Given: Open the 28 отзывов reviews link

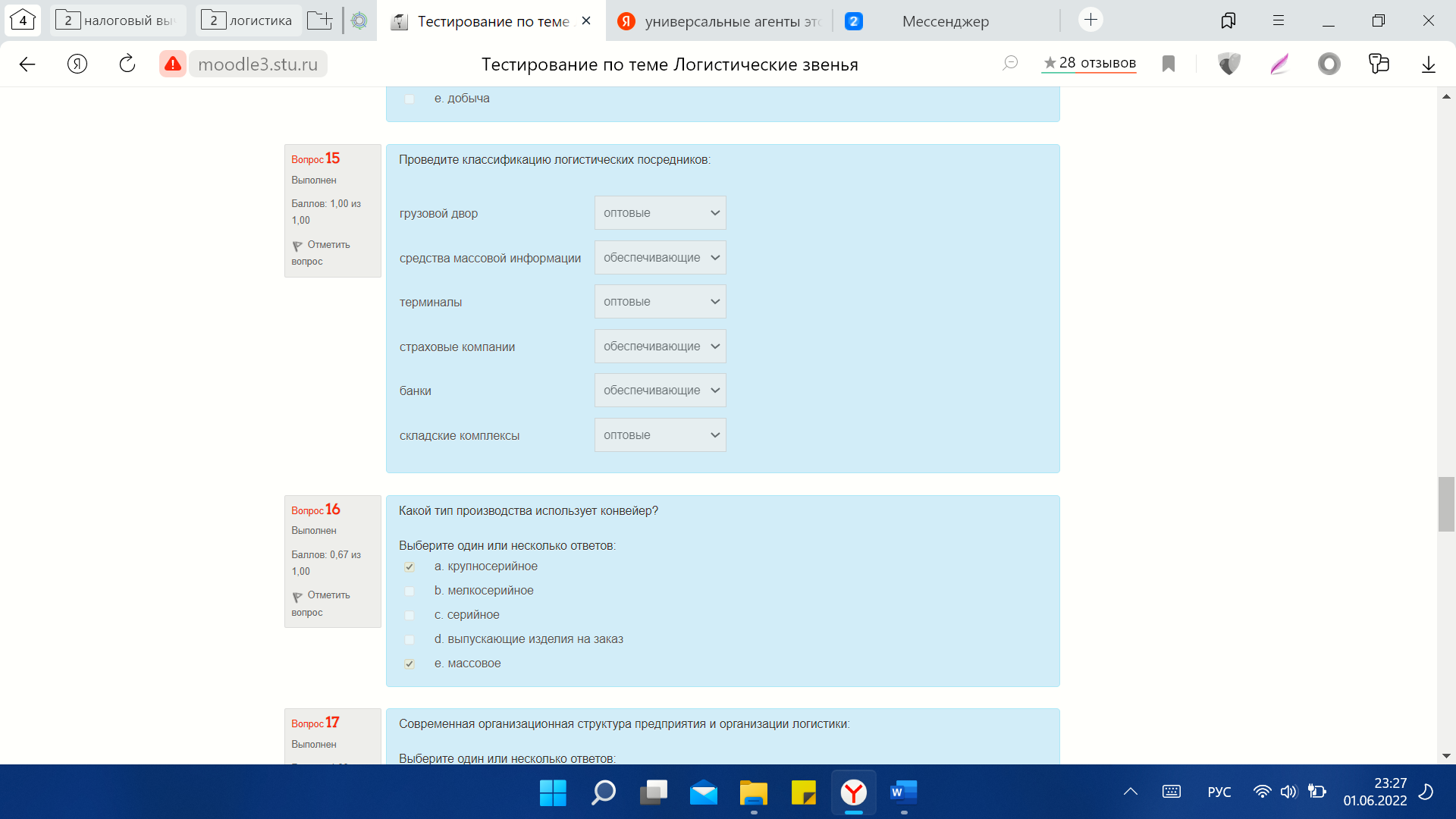Looking at the screenshot, I should click(1089, 63).
